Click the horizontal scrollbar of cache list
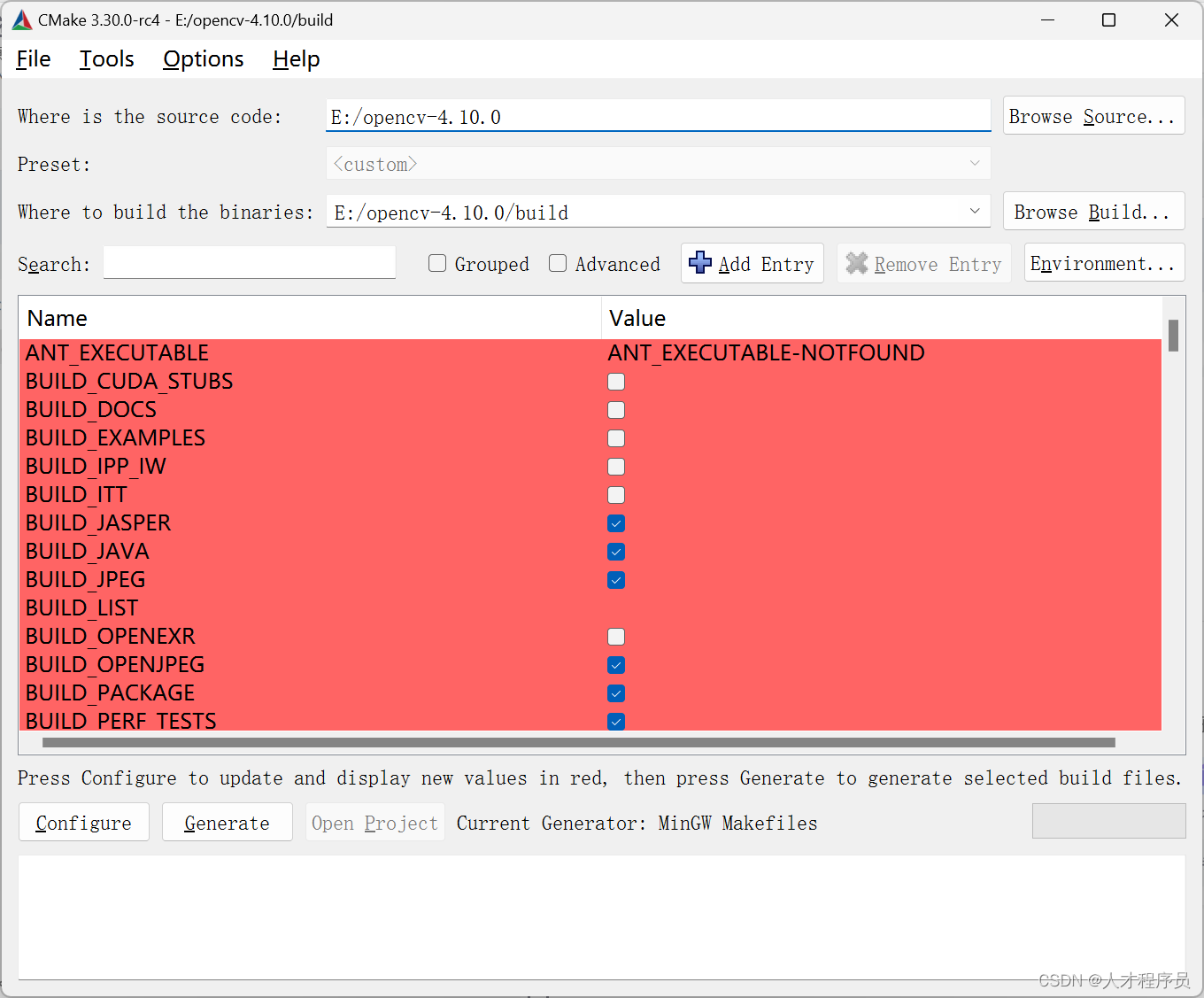This screenshot has height=998, width=1204. [x=578, y=743]
